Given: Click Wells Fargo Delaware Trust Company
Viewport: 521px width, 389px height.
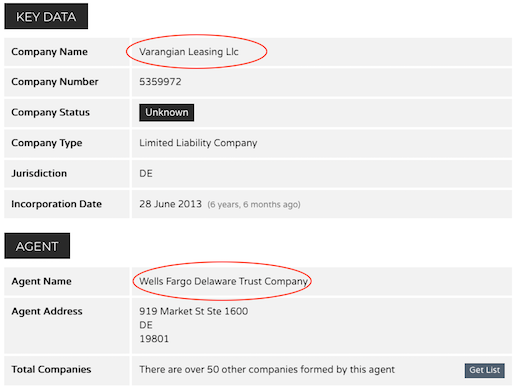Looking at the screenshot, I should [x=223, y=281].
